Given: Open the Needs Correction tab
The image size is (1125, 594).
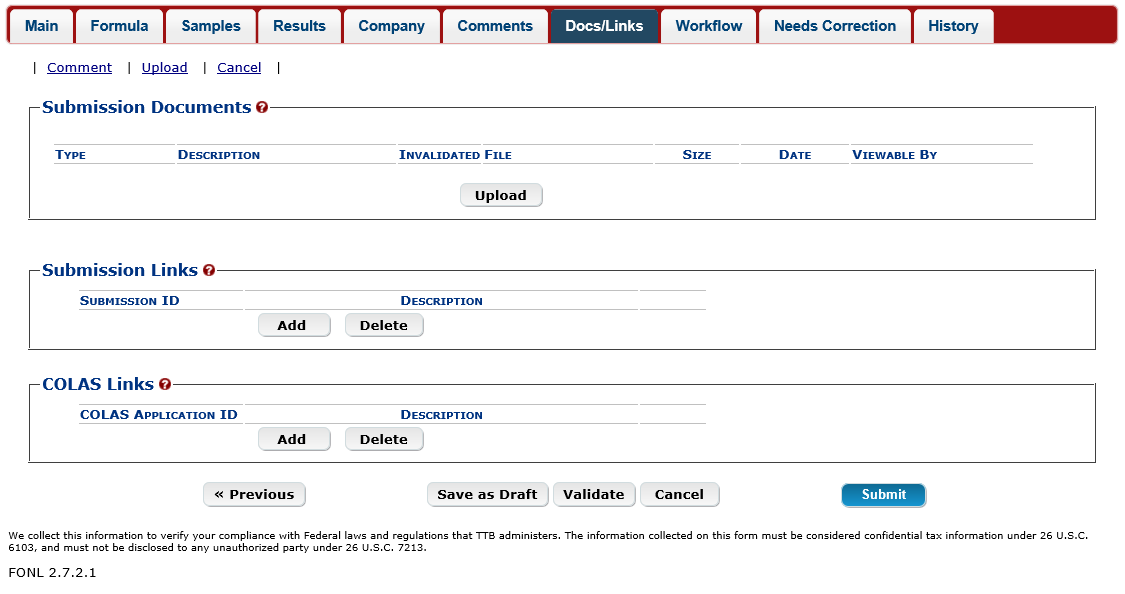Looking at the screenshot, I should tap(835, 26).
